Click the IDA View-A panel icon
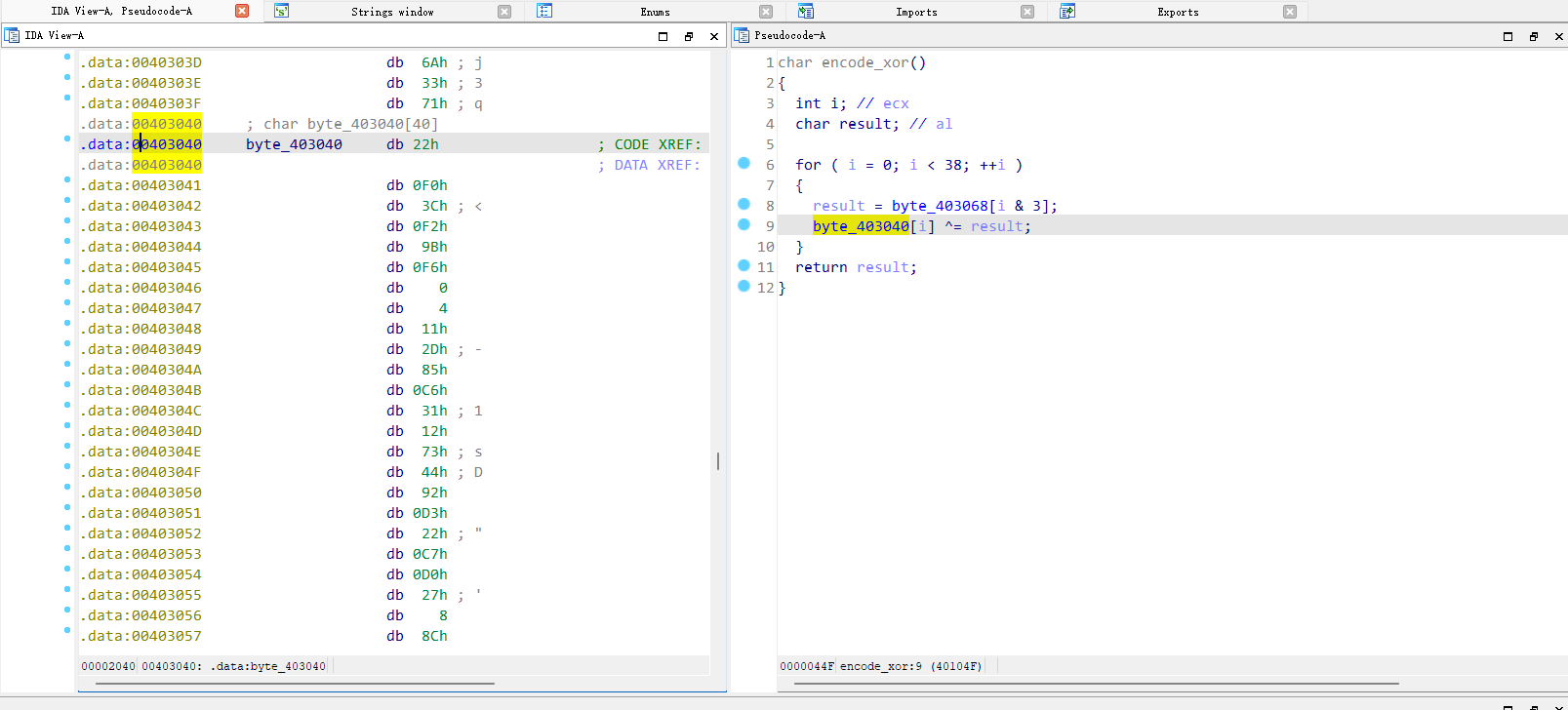1568x710 pixels. (12, 35)
